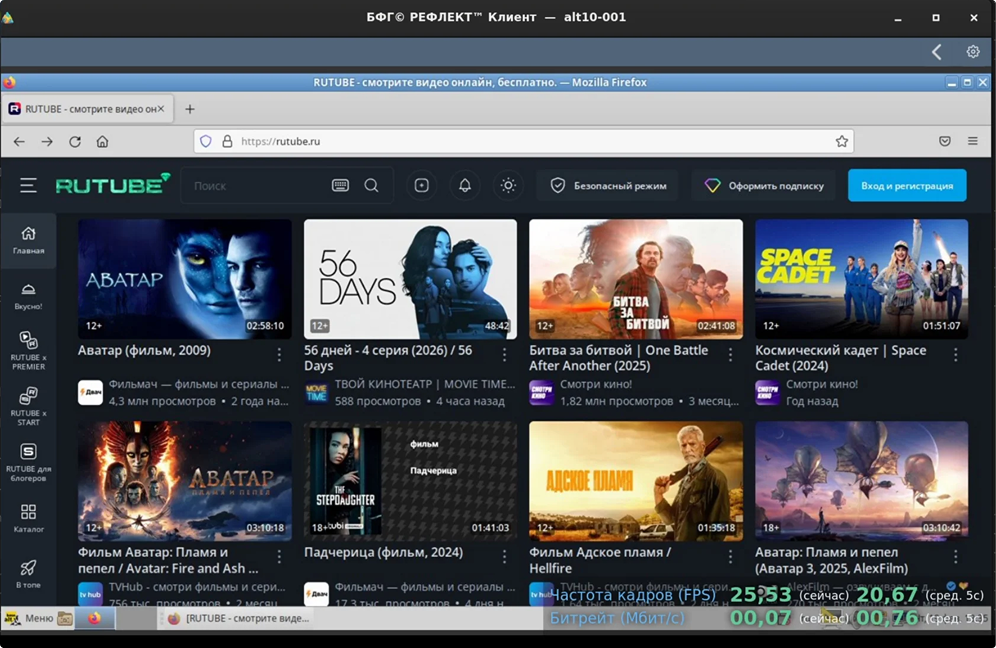
Task: Click the upload video plus icon
Action: click(x=422, y=186)
